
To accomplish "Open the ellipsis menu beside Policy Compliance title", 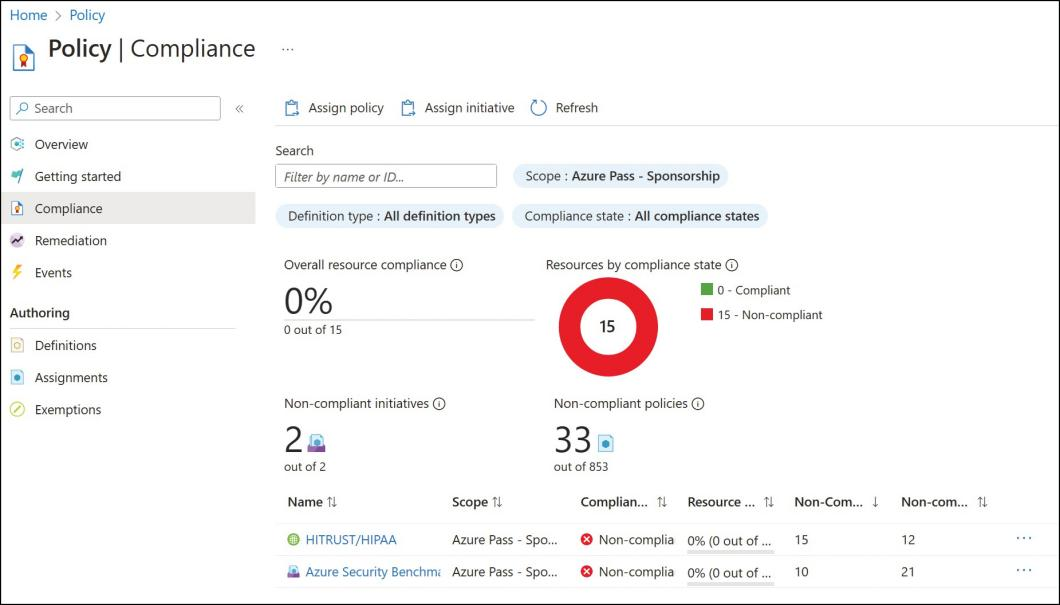I will [x=288, y=49].
